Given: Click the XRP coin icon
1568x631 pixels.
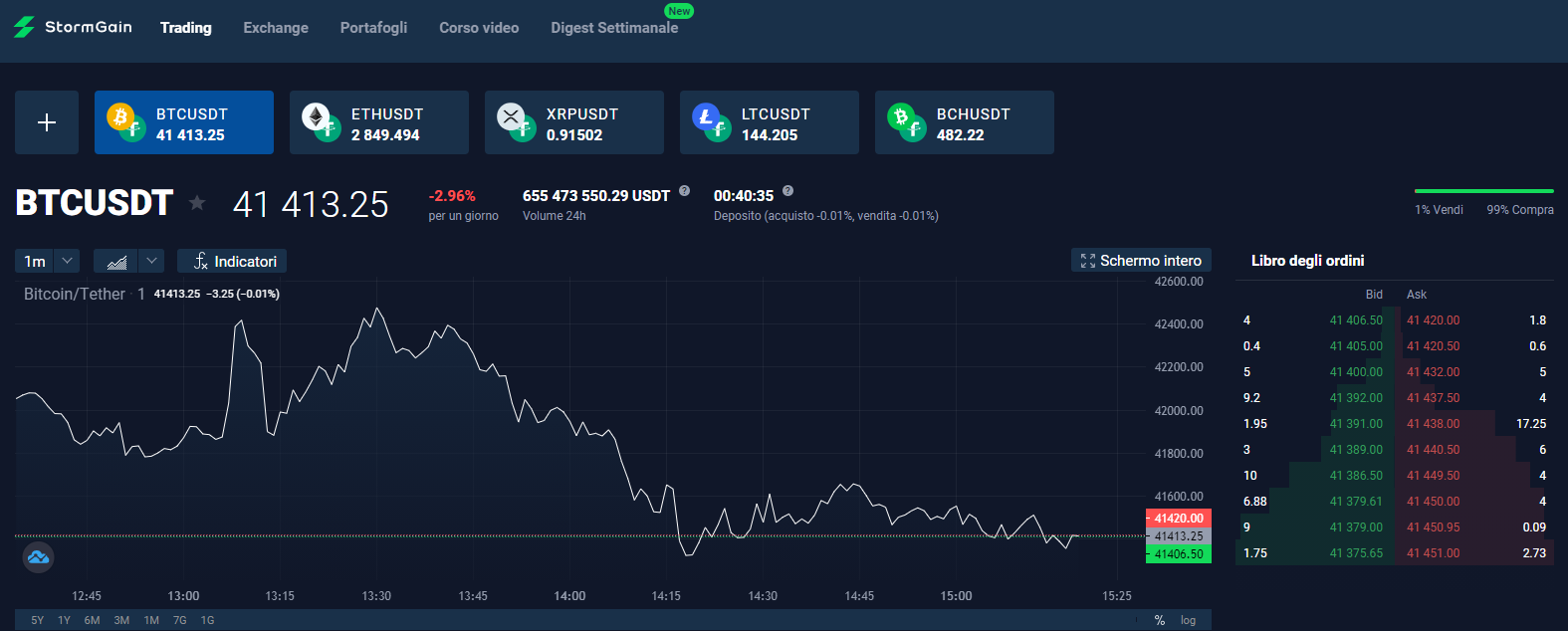Looking at the screenshot, I should pos(511,117).
